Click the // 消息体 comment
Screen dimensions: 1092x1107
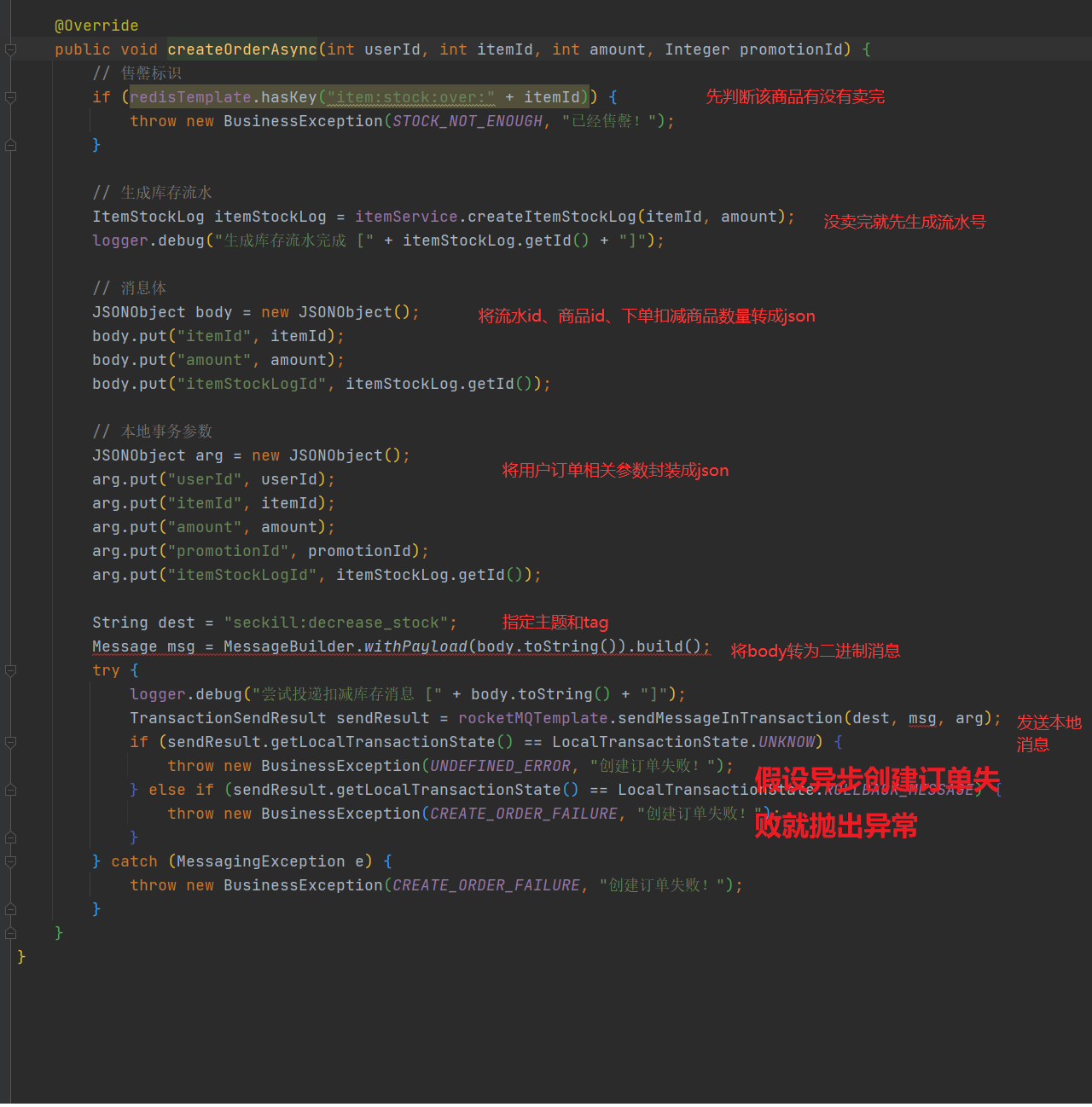click(130, 288)
